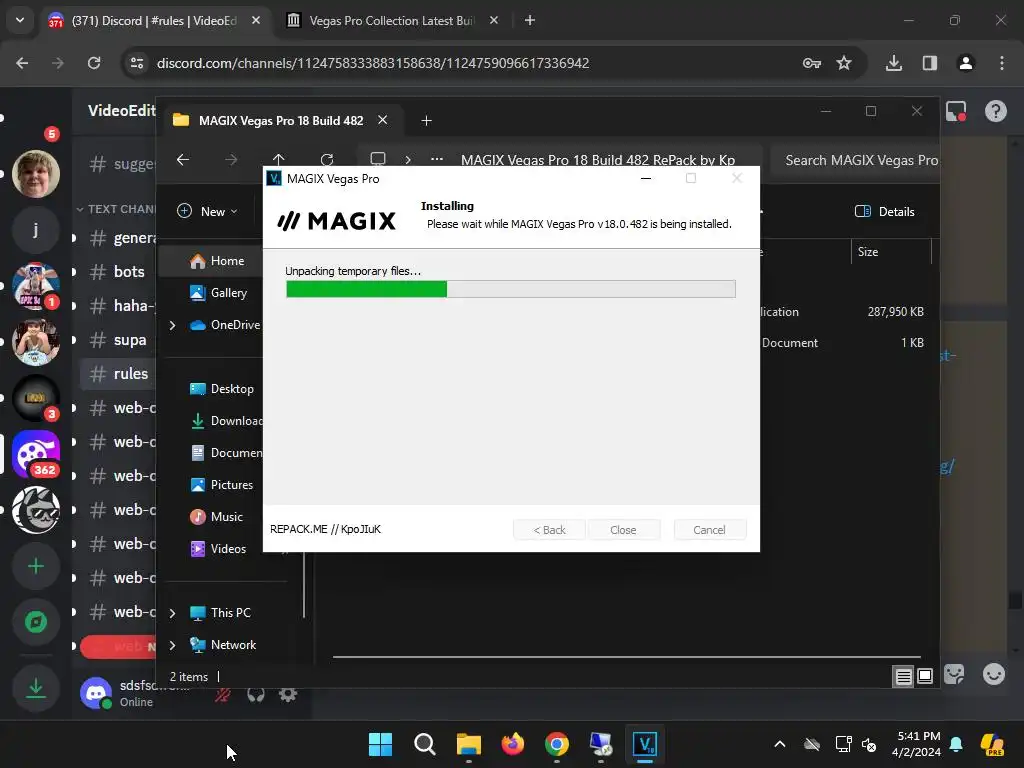Open Music folder in Explorer sidebar
Viewport: 1024px width, 768px height.
217,517
